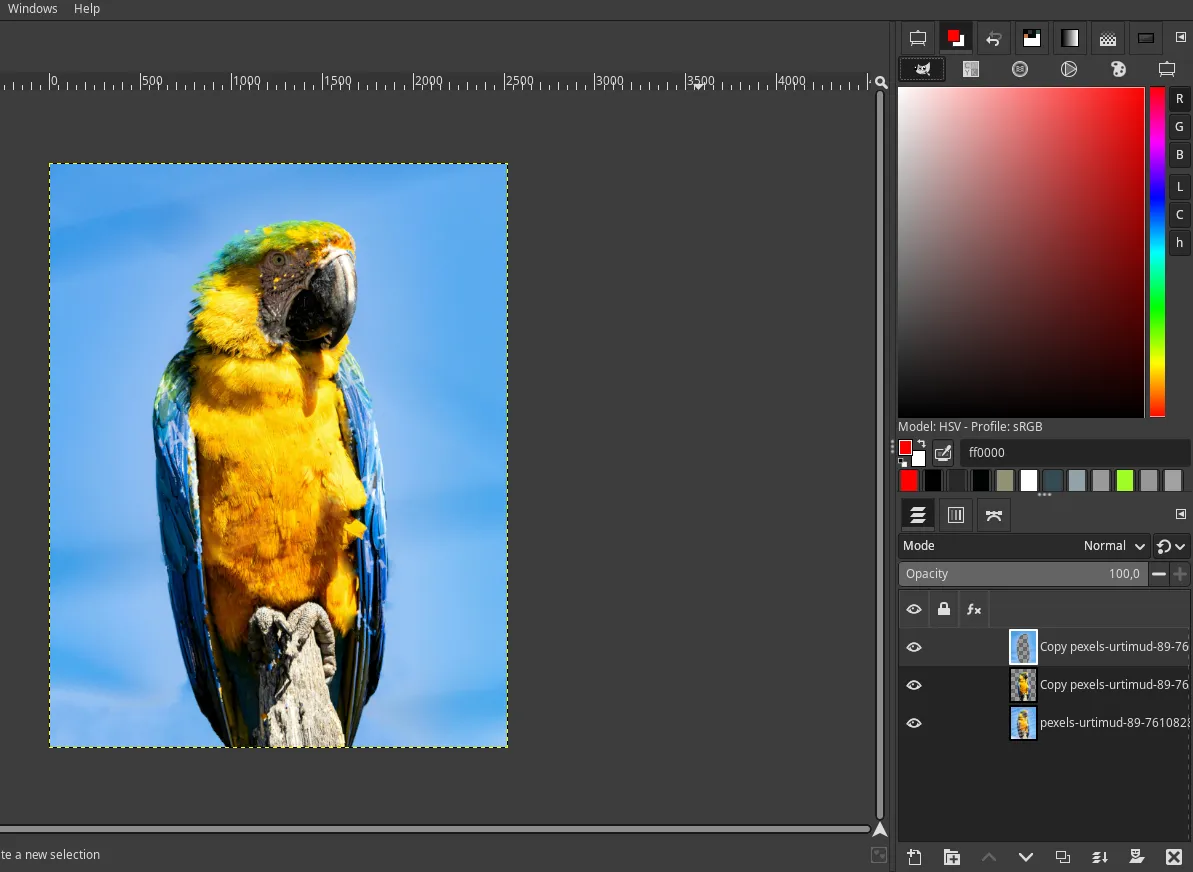1193x872 pixels.
Task: Open the blend space chevron beside Mode reset
Action: tap(1178, 546)
